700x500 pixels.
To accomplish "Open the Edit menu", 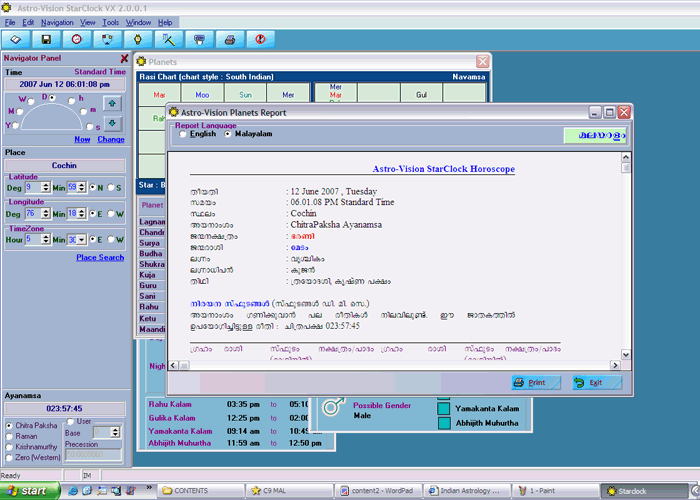I will pos(28,22).
